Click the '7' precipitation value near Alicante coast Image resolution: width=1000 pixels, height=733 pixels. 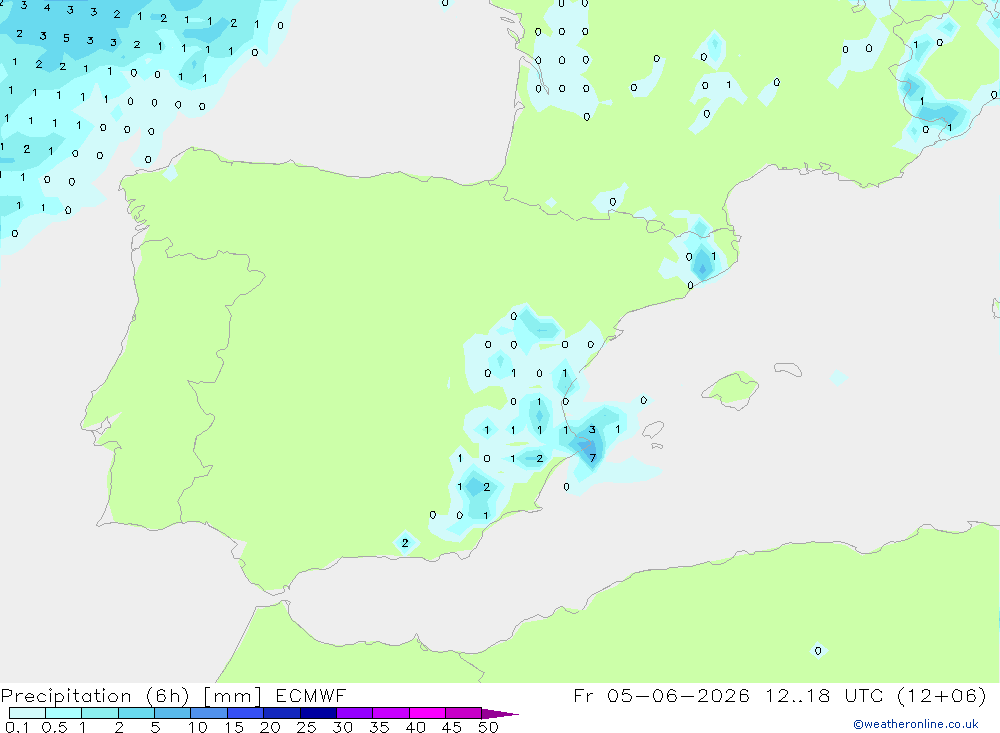pyautogui.click(x=592, y=458)
